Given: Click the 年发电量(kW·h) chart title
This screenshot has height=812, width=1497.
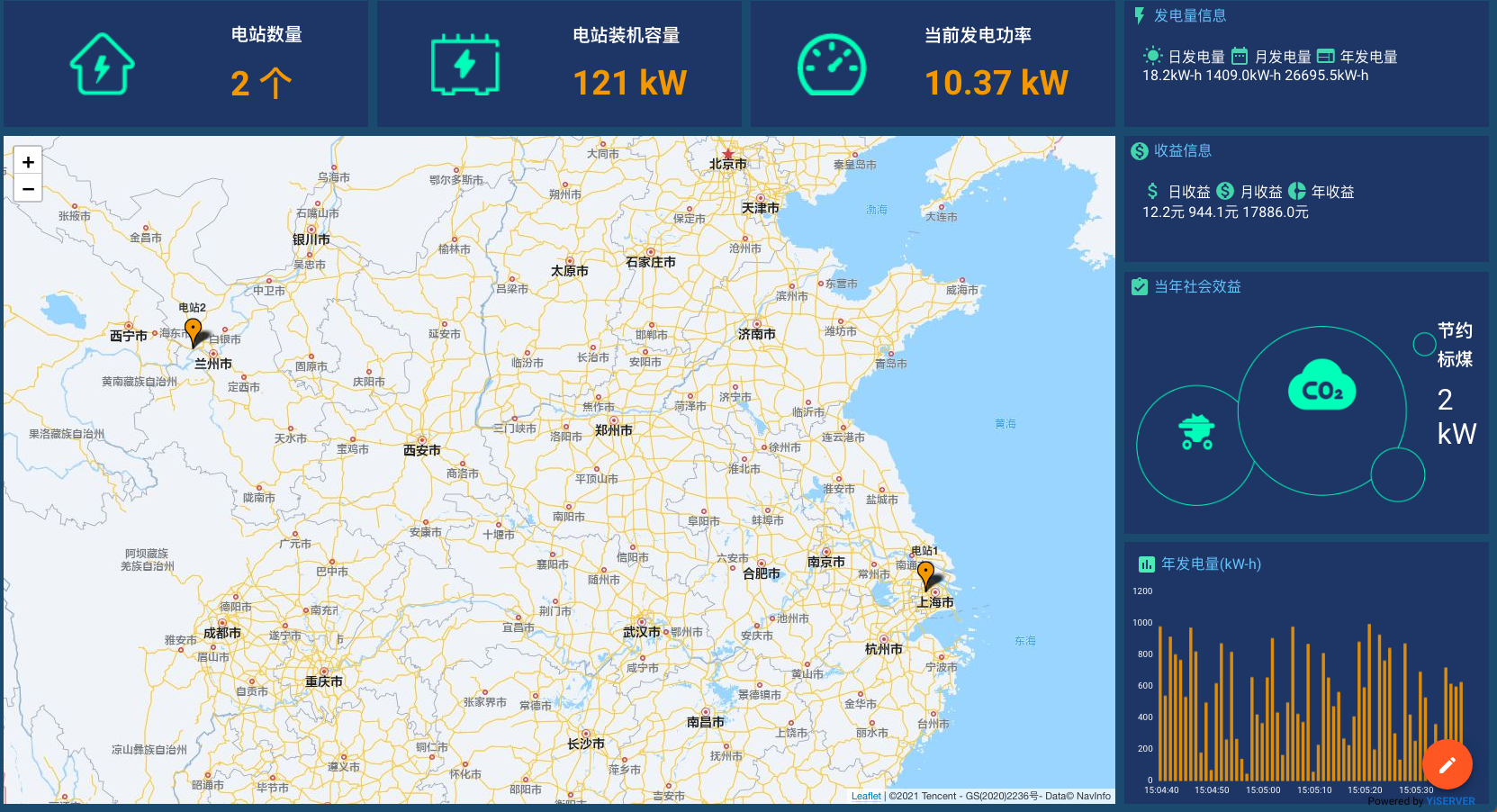Looking at the screenshot, I should 1210,564.
